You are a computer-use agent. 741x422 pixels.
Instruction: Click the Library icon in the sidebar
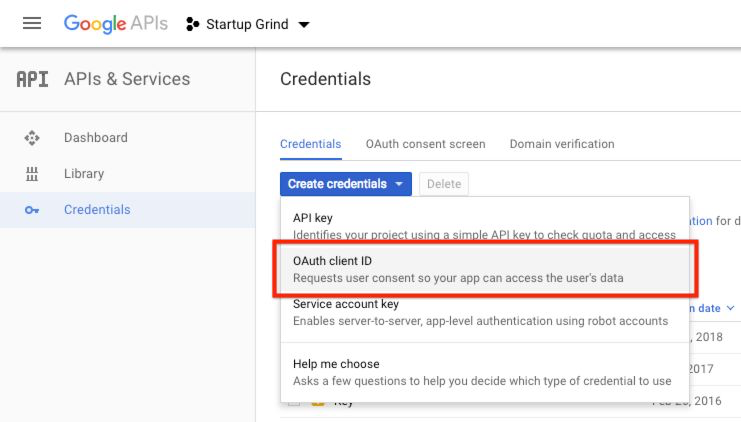pyautogui.click(x=32, y=174)
